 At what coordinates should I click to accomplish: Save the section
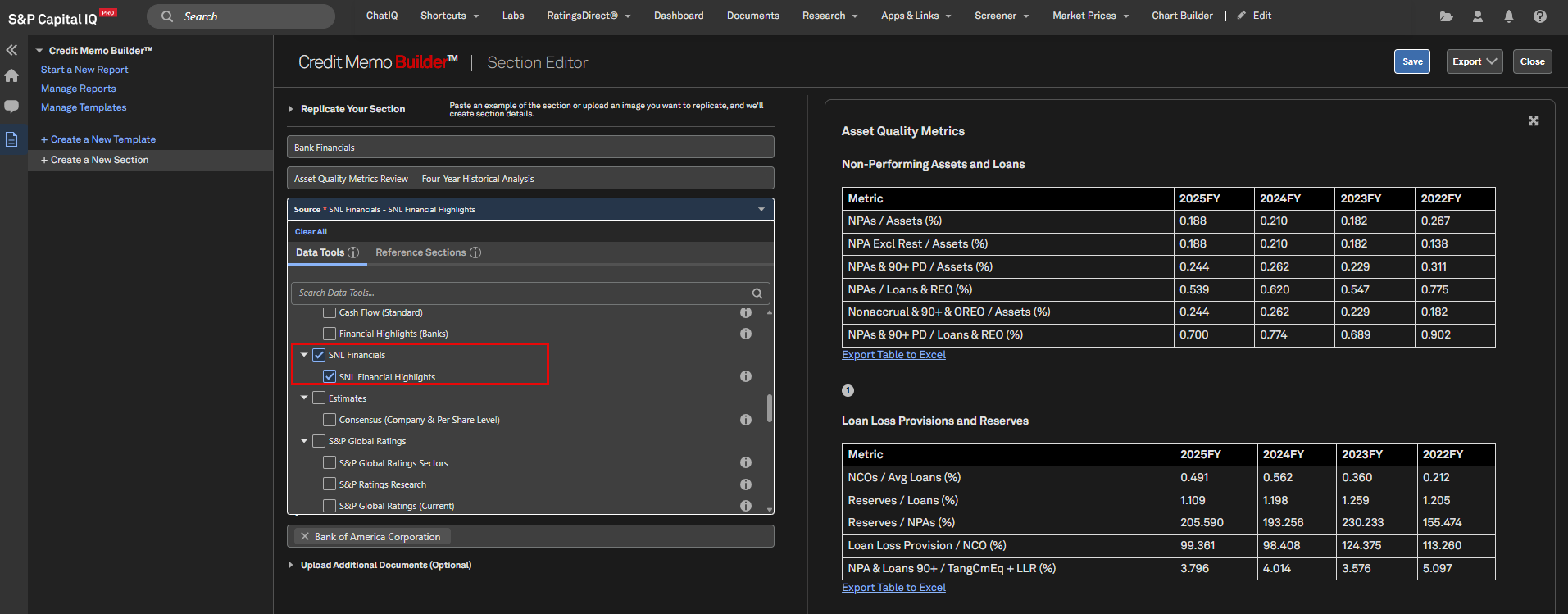tap(1412, 61)
